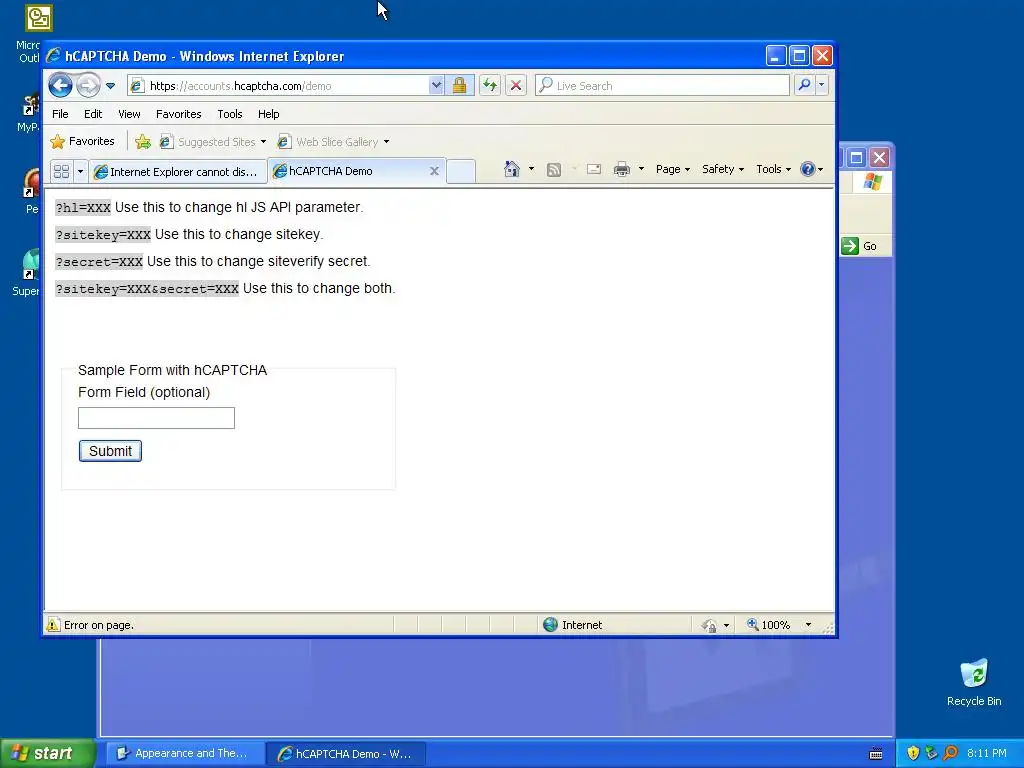Select hCAPTCHA Demo taskbar button
The image size is (1024, 768).
(346, 753)
